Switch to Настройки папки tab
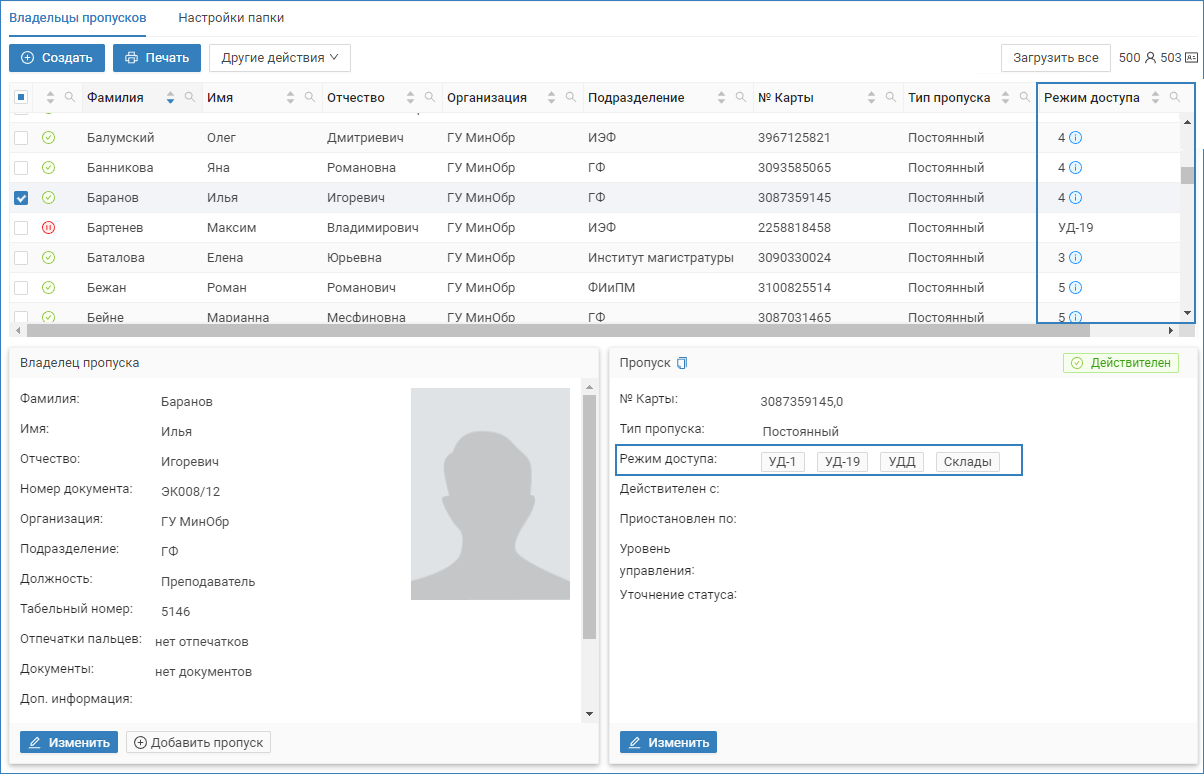This screenshot has width=1204, height=774. point(230,18)
